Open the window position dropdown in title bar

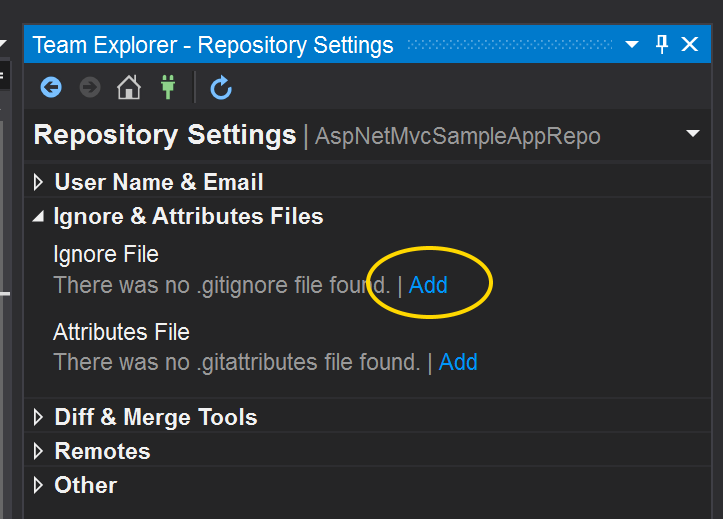pyautogui.click(x=632, y=45)
